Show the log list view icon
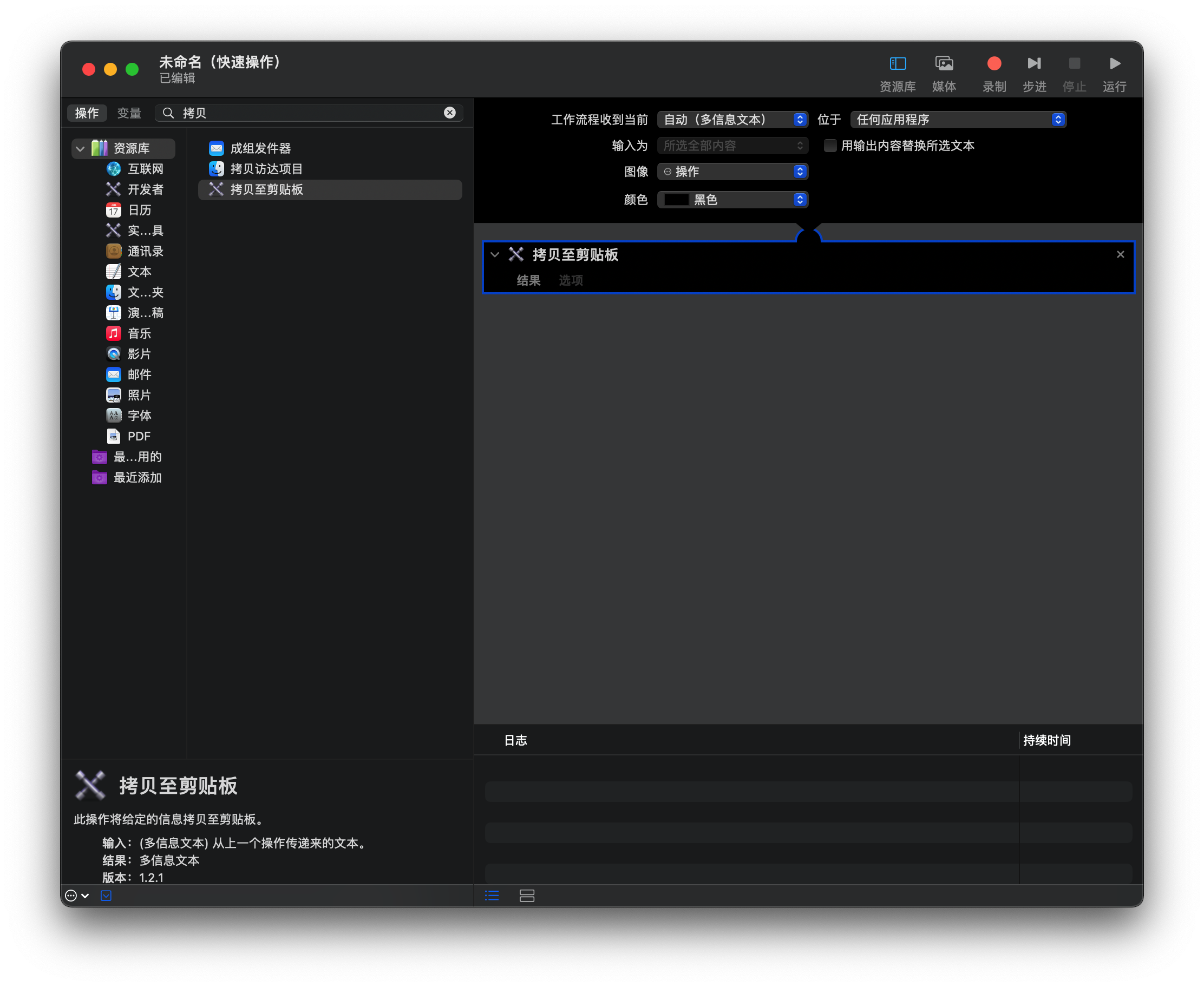This screenshot has width=1204, height=987. pos(492,896)
